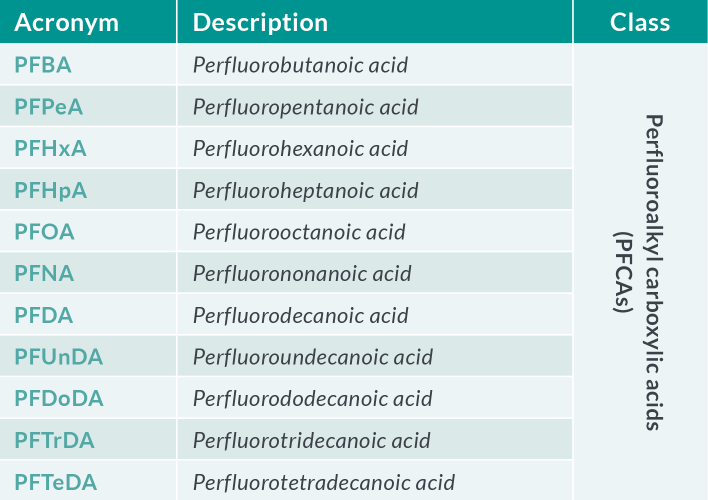
Task: Click the Class column header
Action: [641, 21]
